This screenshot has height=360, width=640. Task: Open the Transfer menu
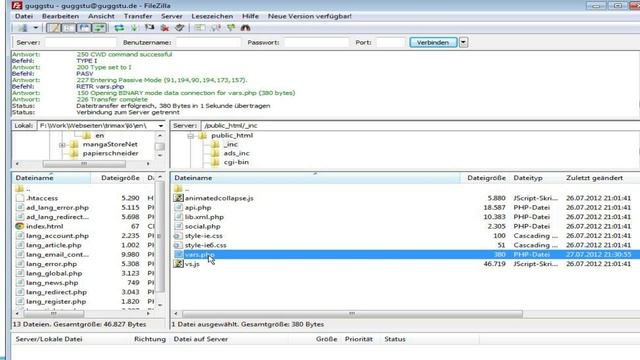[x=138, y=16]
